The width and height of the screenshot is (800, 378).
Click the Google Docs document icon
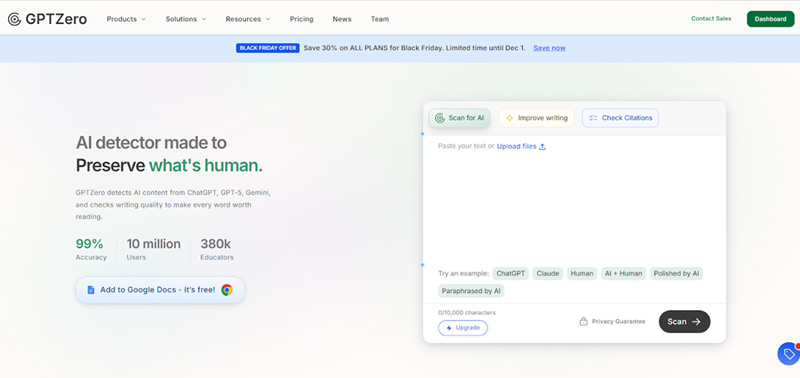91,290
